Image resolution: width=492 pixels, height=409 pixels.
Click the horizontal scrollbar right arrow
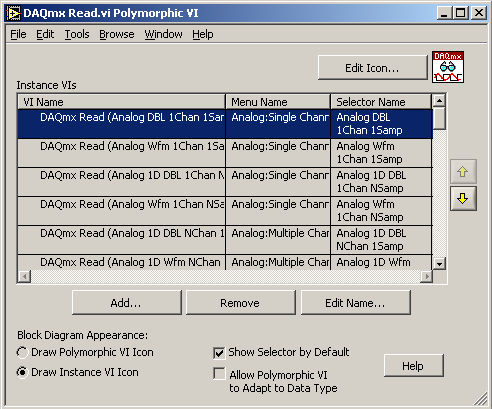(426, 276)
